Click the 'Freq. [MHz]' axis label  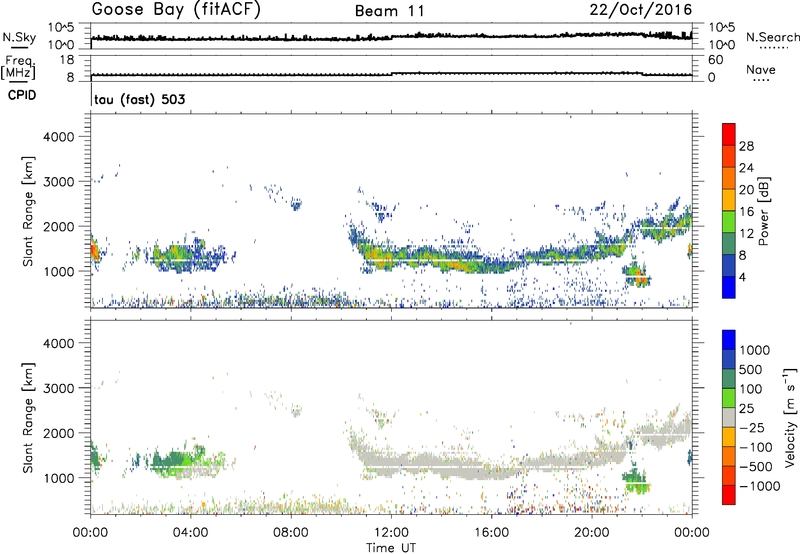(19, 68)
